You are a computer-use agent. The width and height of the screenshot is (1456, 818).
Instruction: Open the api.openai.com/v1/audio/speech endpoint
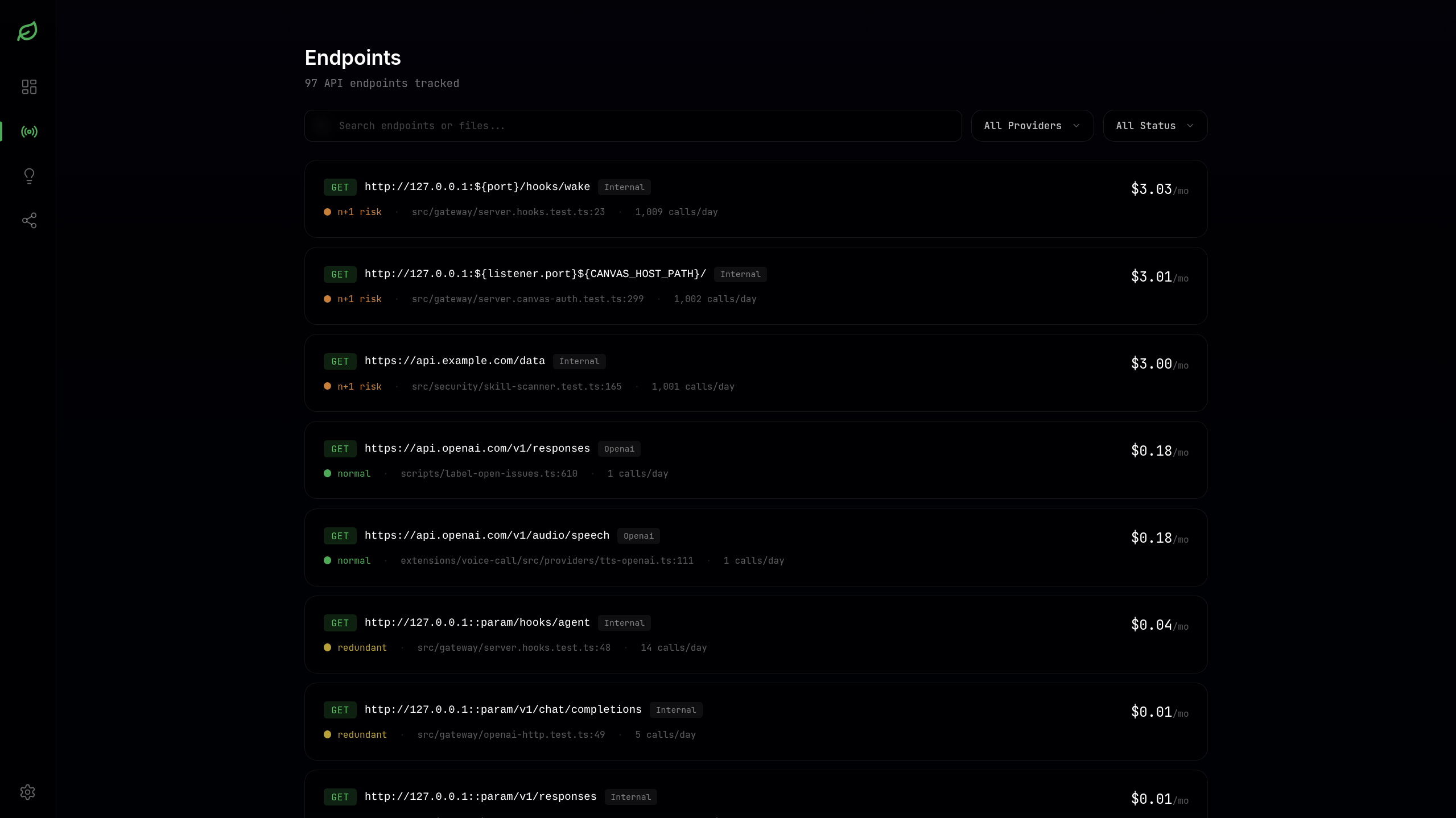pyautogui.click(x=486, y=535)
